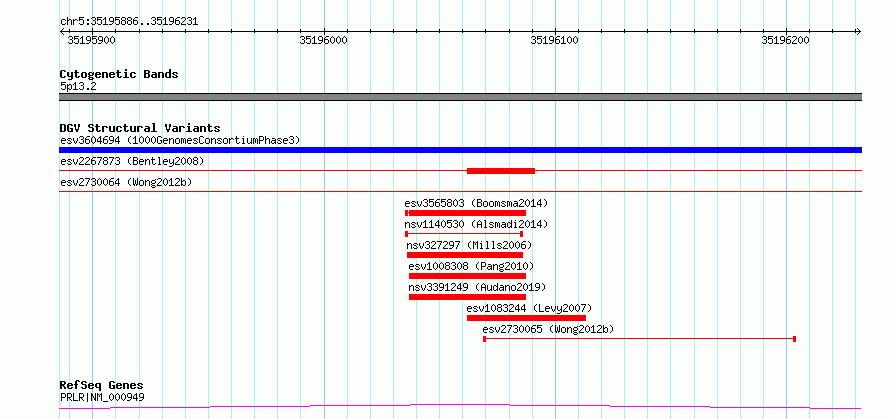Click the right arrowhead of the ruler
Screen dimensions: 890x419
[x=858, y=31]
